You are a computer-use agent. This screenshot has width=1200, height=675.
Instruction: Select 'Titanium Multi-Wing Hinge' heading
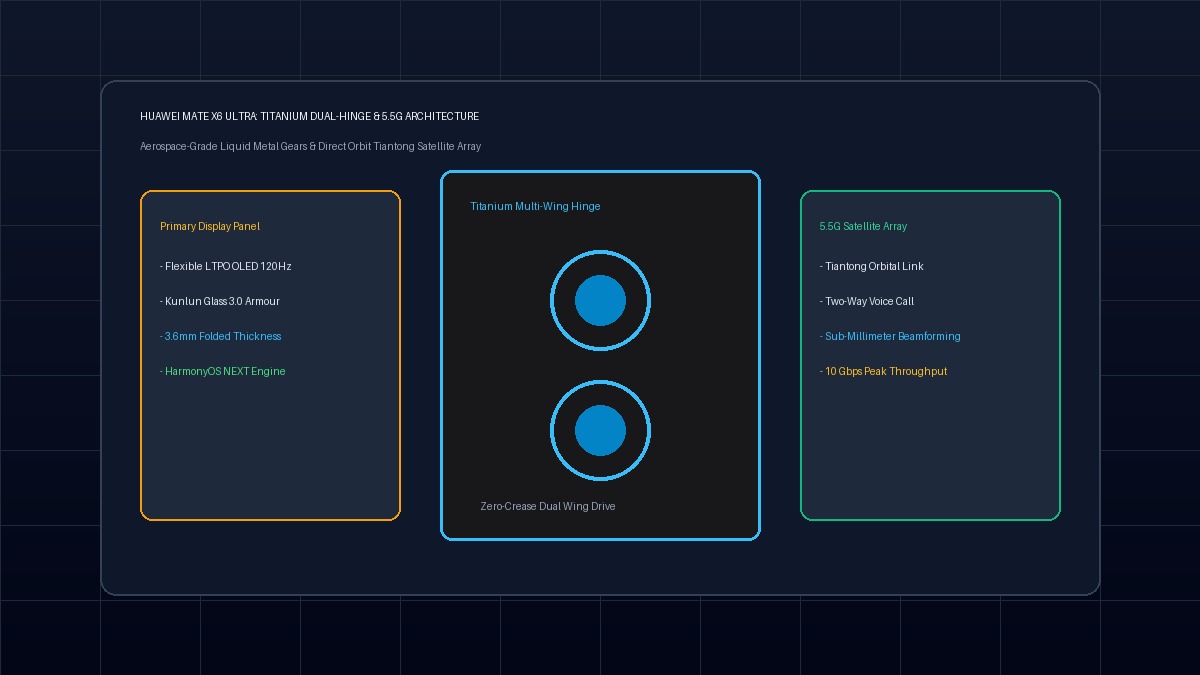[x=535, y=207]
